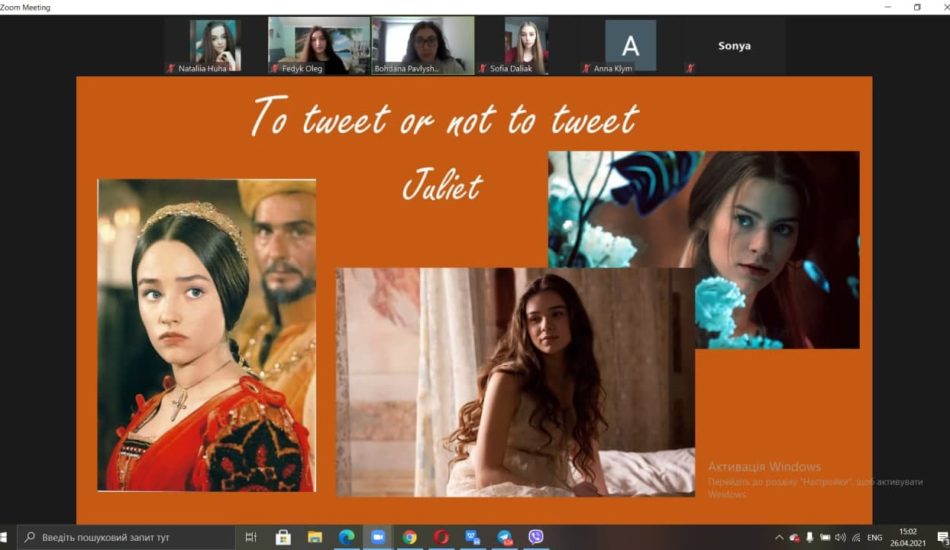The image size is (950, 550).
Task: Open the ENG language switcher
Action: coord(874,537)
